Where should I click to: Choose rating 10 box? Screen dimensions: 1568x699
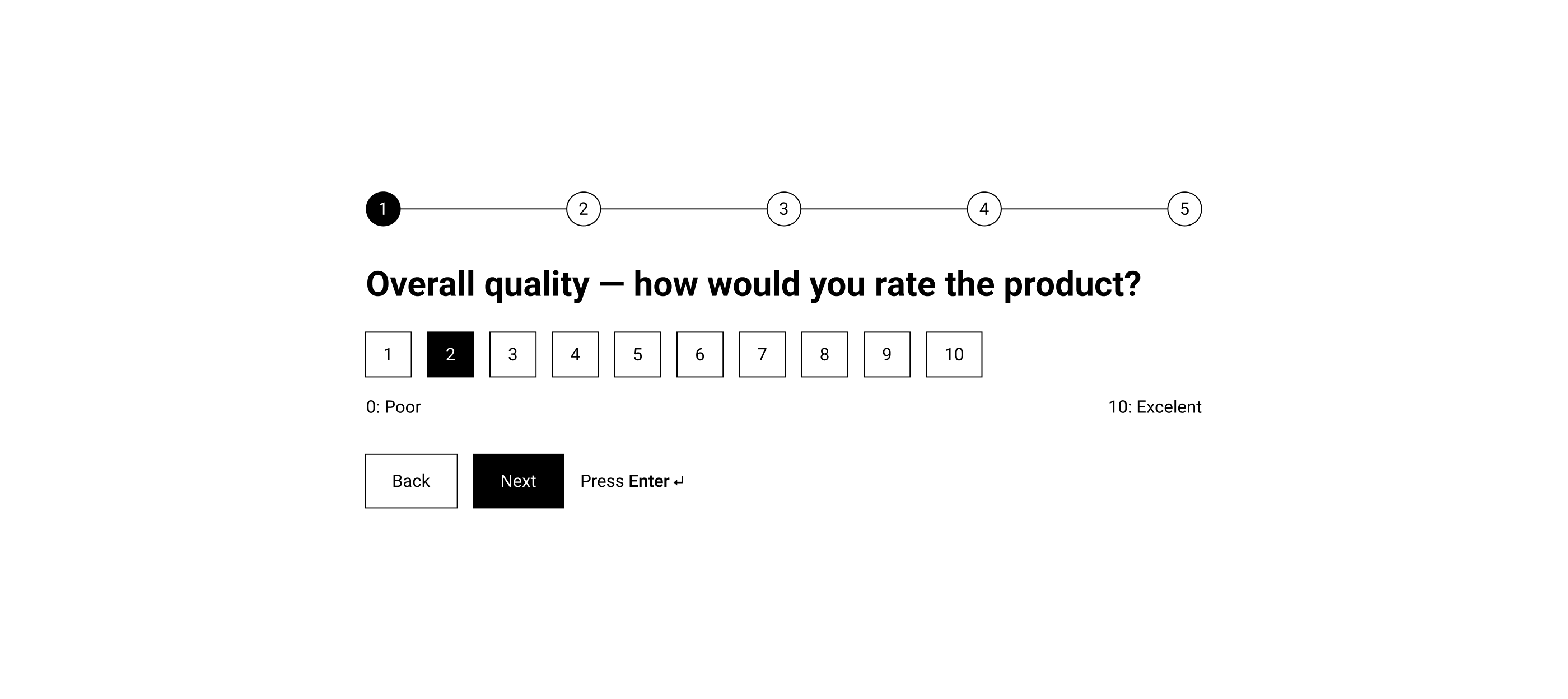[954, 354]
